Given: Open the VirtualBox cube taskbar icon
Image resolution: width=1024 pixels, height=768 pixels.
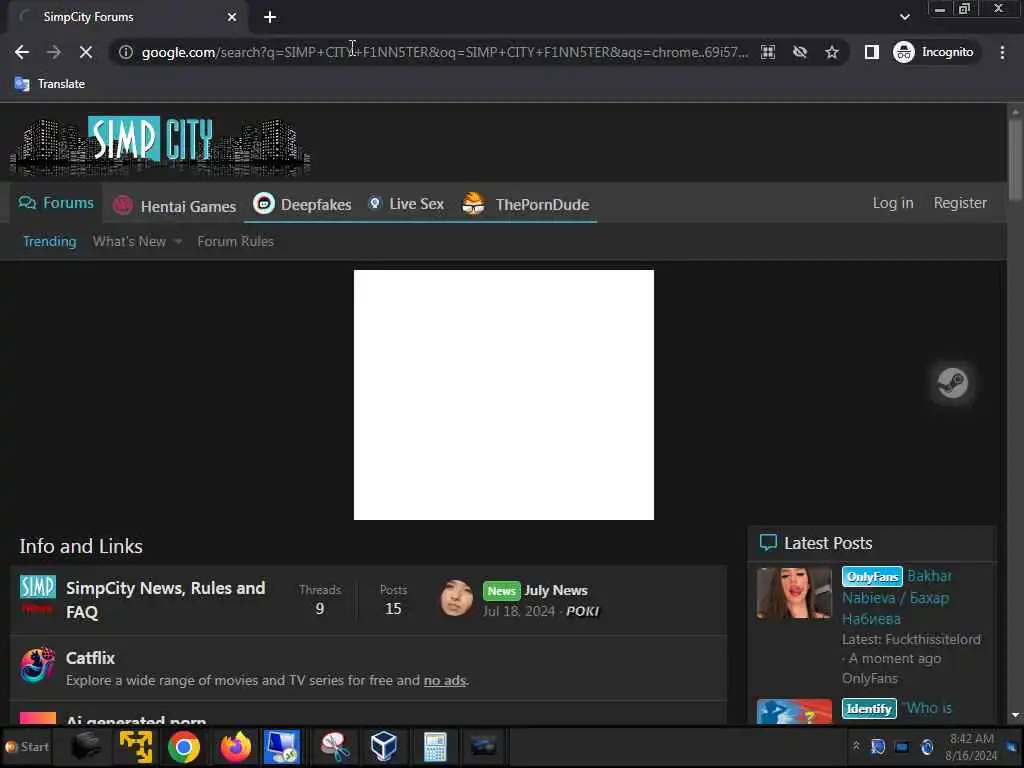Looking at the screenshot, I should click(x=383, y=746).
